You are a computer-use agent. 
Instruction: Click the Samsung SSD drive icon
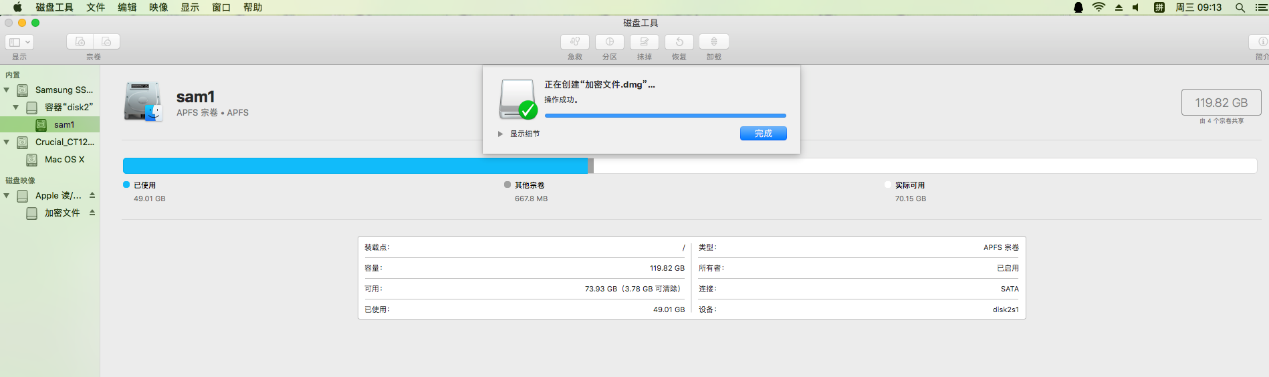[x=22, y=90]
